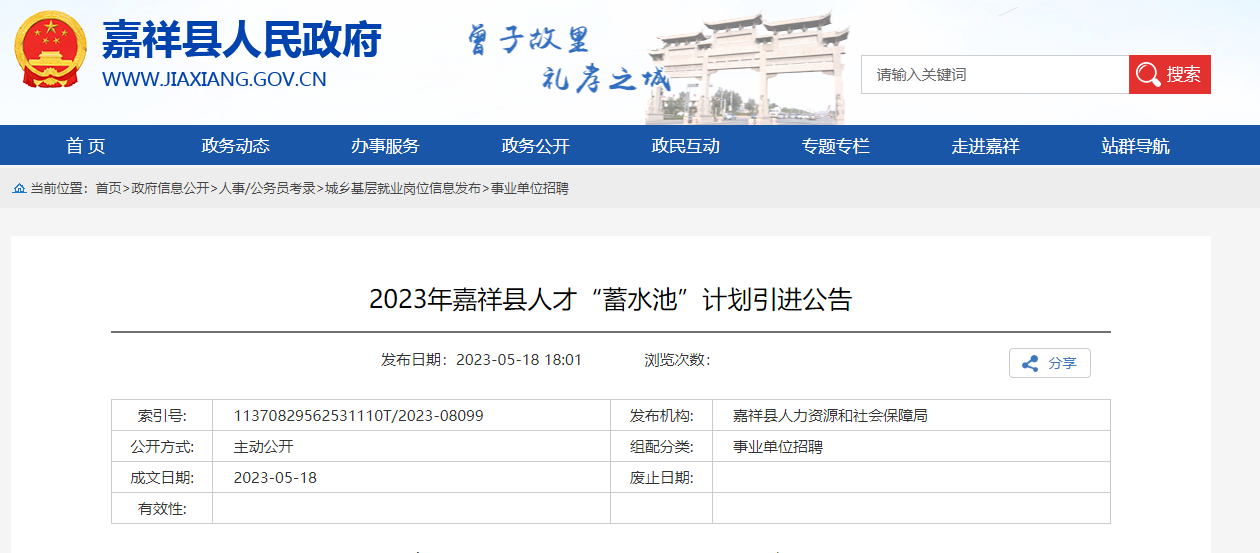Click the 政府信息公开 breadcrumb link
This screenshot has height=553, width=1260.
point(170,188)
